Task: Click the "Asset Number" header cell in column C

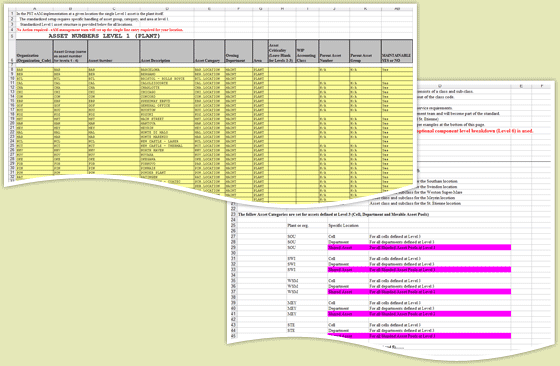Action: click(113, 51)
